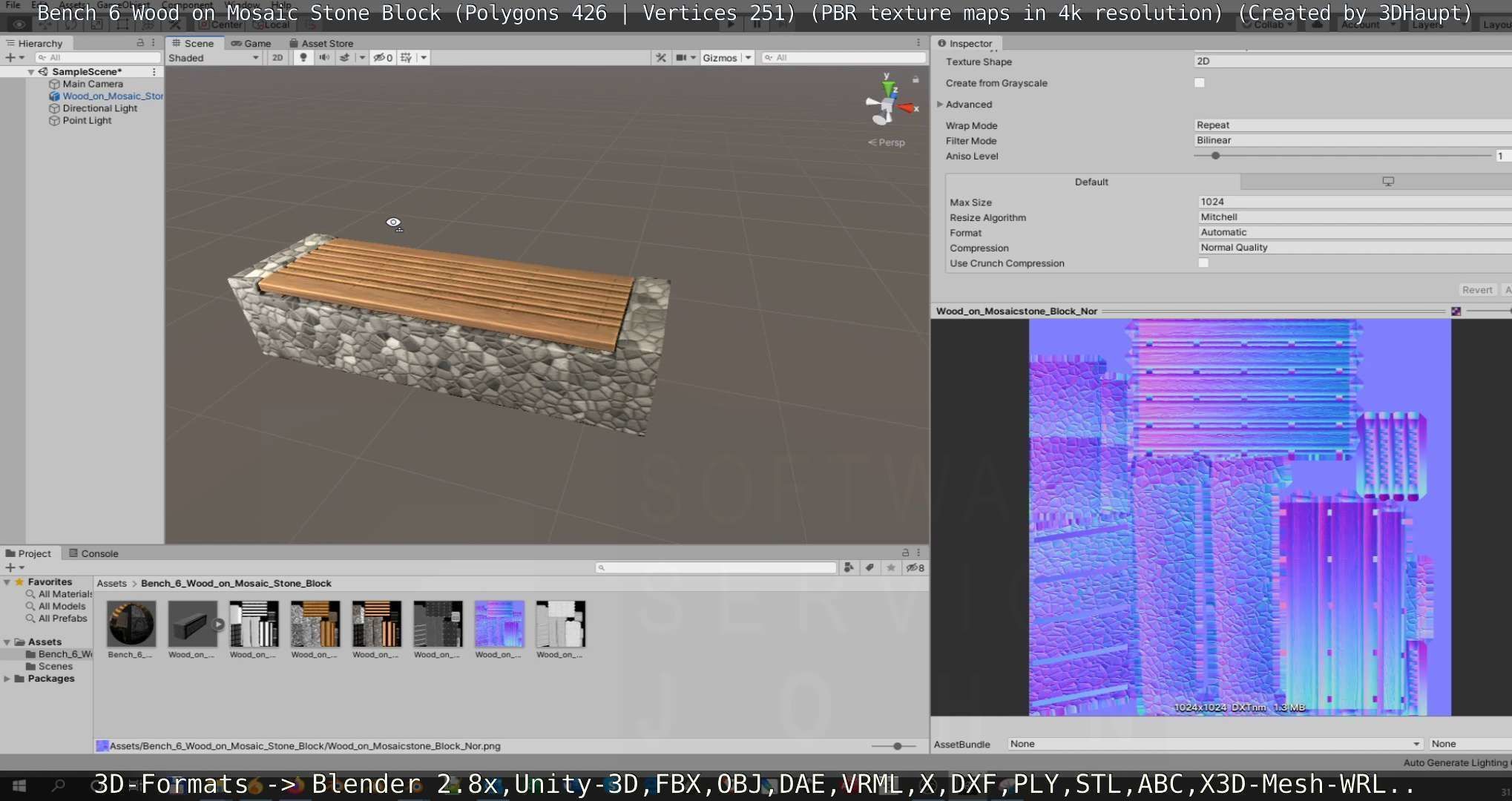Viewport: 1512px width, 801px height.
Task: Collapse the Favorites group
Action: click(x=7, y=582)
